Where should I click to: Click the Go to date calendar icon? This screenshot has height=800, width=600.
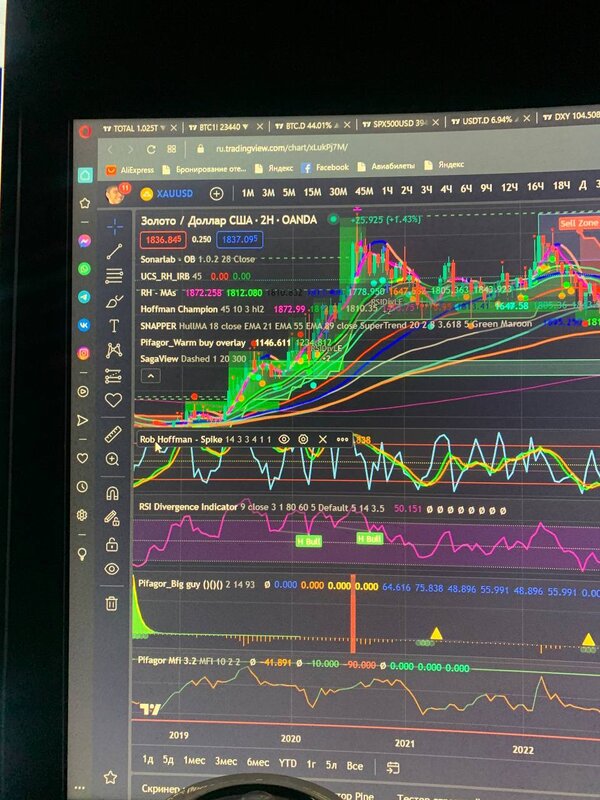click(393, 767)
